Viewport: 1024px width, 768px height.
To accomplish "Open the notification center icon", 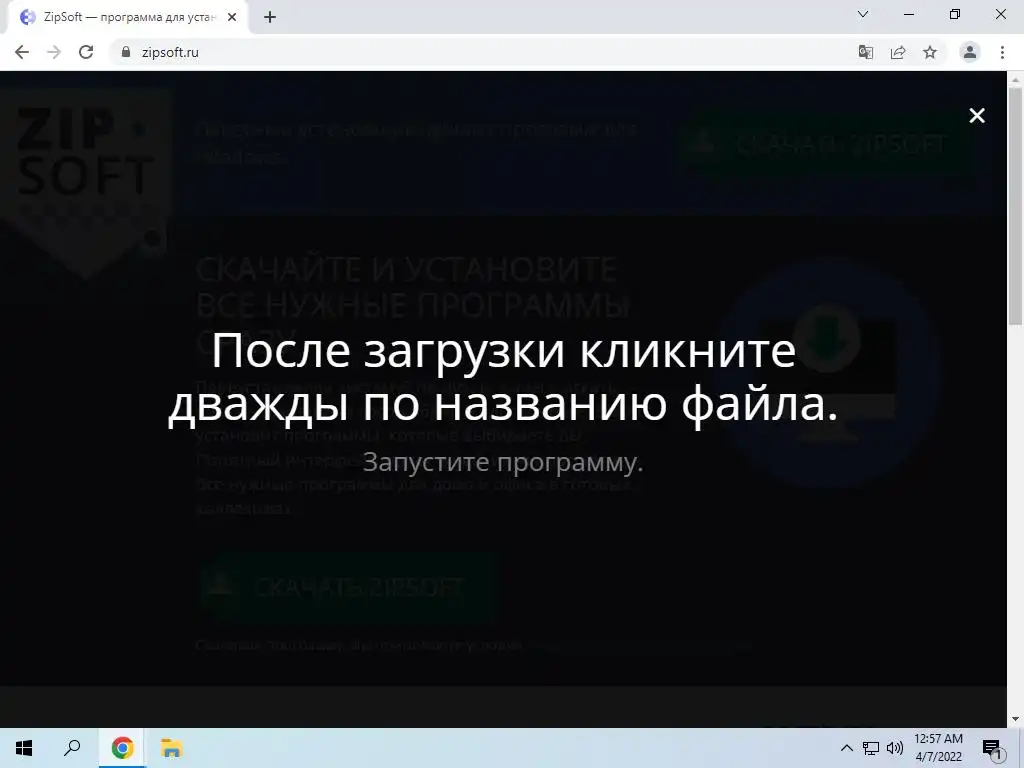I will coord(993,749).
